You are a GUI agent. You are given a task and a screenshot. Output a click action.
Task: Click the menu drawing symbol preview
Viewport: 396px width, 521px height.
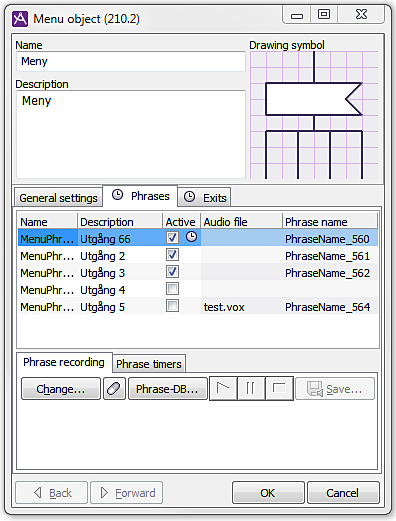(314, 115)
